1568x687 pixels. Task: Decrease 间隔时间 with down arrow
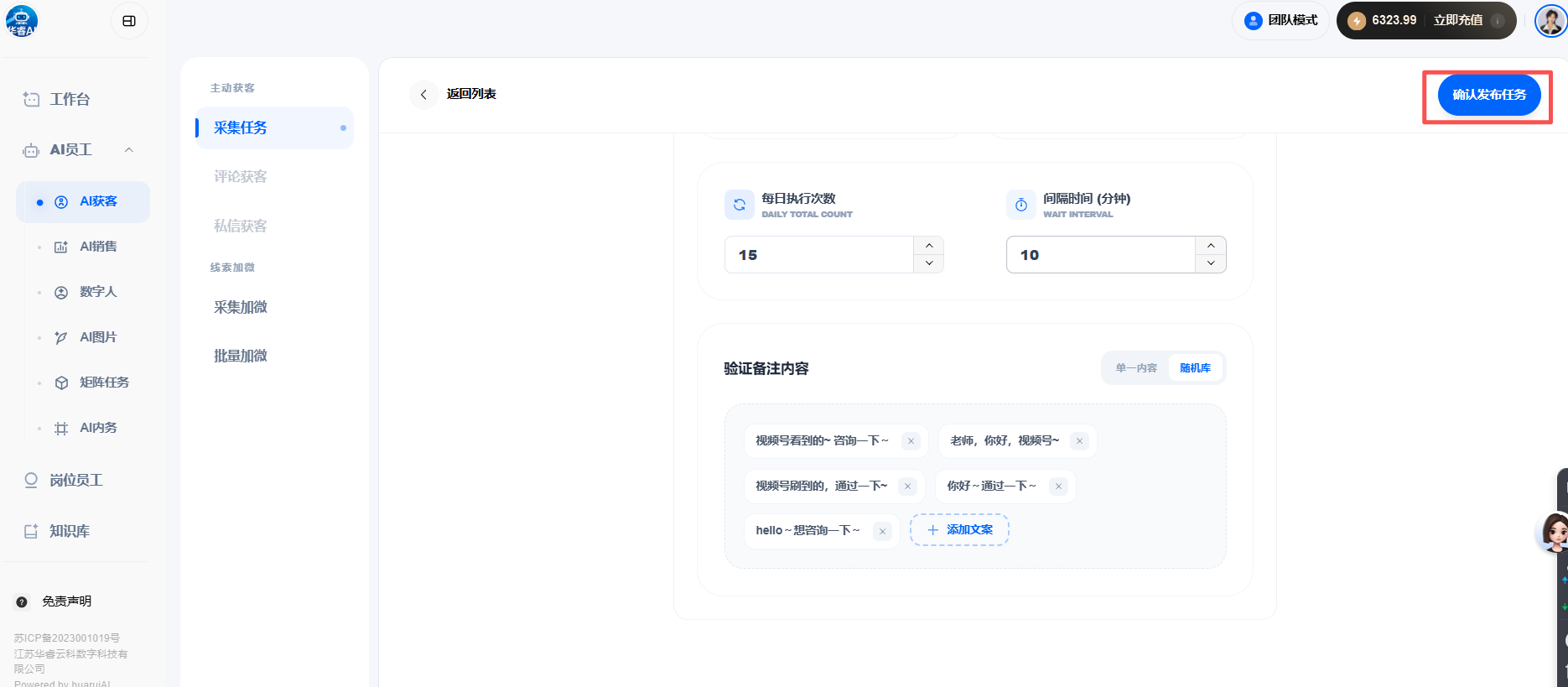[1210, 263]
